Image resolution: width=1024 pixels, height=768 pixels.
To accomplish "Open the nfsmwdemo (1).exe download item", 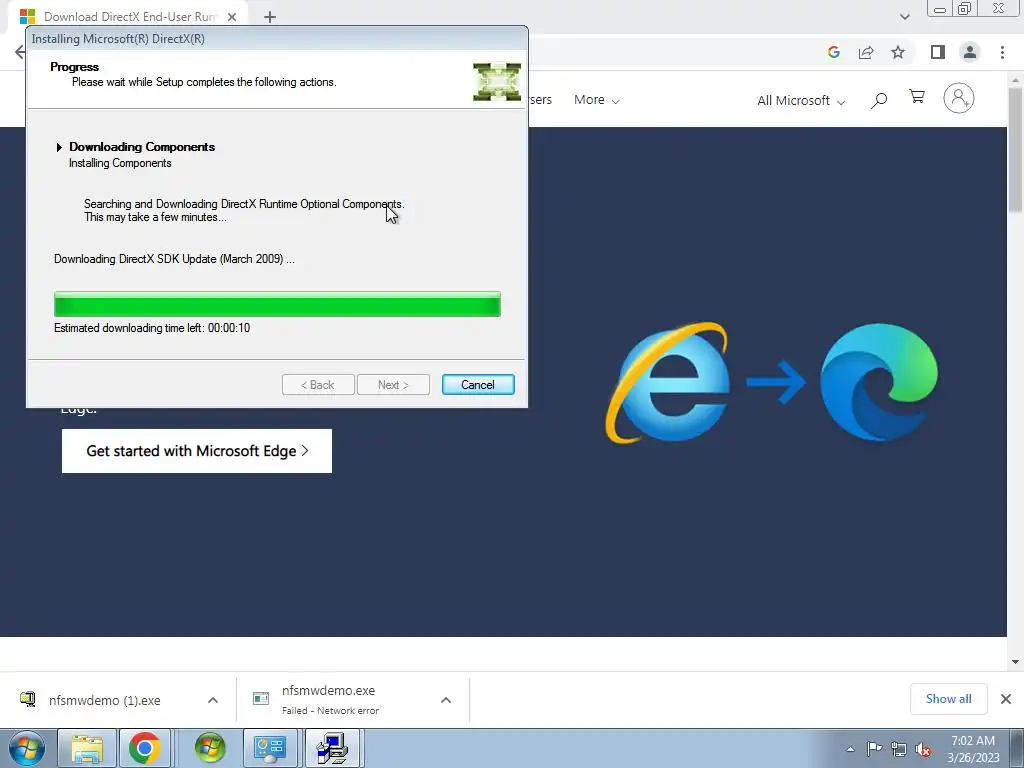I will [x=104, y=700].
